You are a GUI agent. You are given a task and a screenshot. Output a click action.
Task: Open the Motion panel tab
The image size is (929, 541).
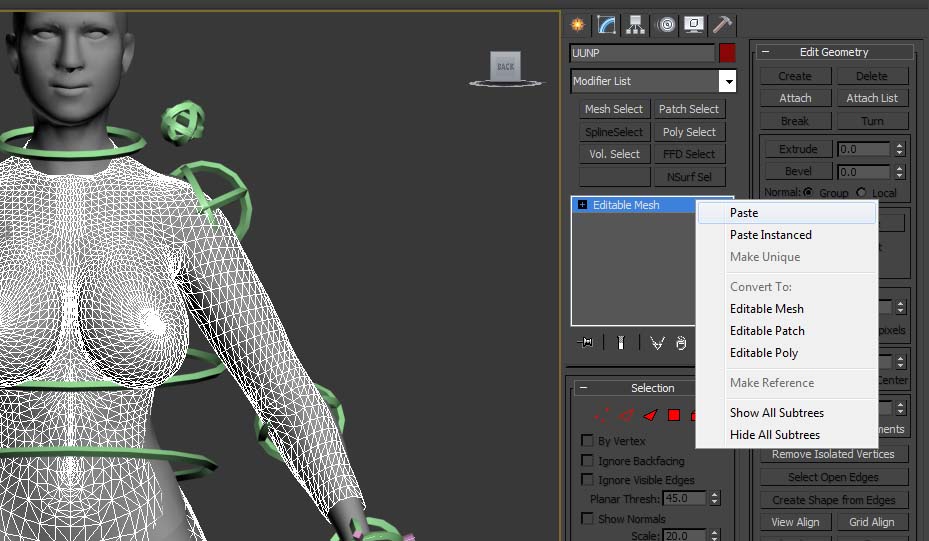[x=667, y=25]
